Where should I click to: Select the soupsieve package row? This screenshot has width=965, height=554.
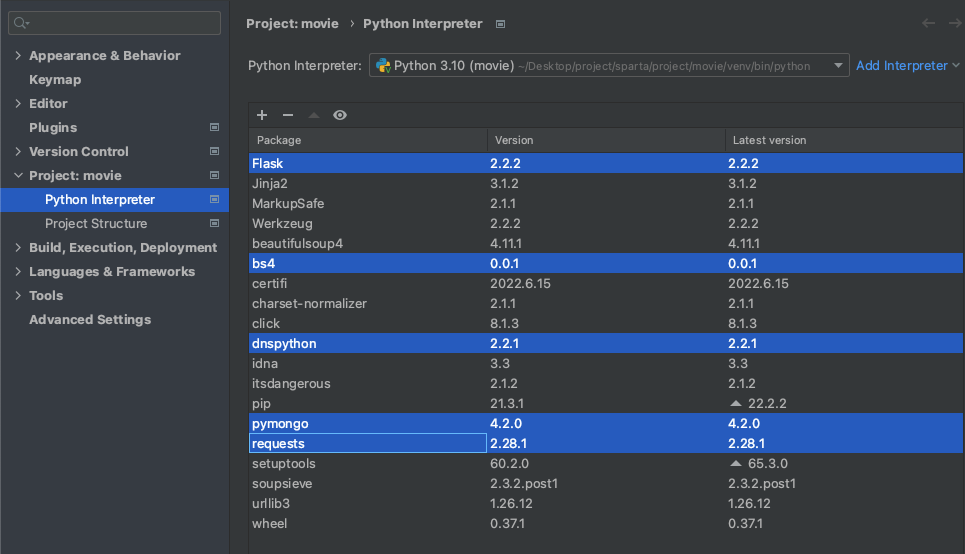point(606,483)
